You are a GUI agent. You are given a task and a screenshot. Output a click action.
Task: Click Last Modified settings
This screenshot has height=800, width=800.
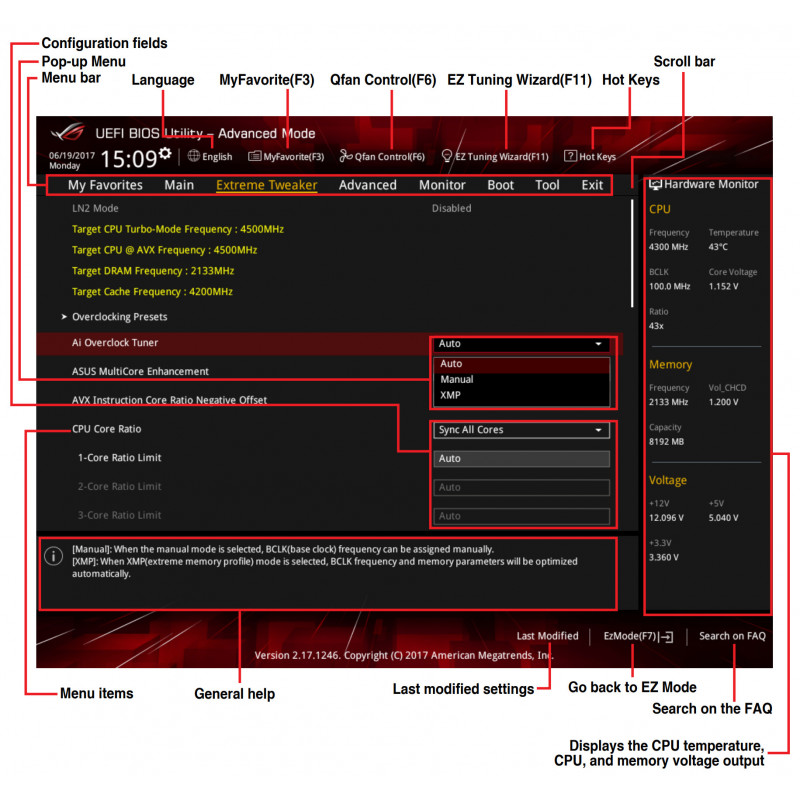click(x=547, y=636)
